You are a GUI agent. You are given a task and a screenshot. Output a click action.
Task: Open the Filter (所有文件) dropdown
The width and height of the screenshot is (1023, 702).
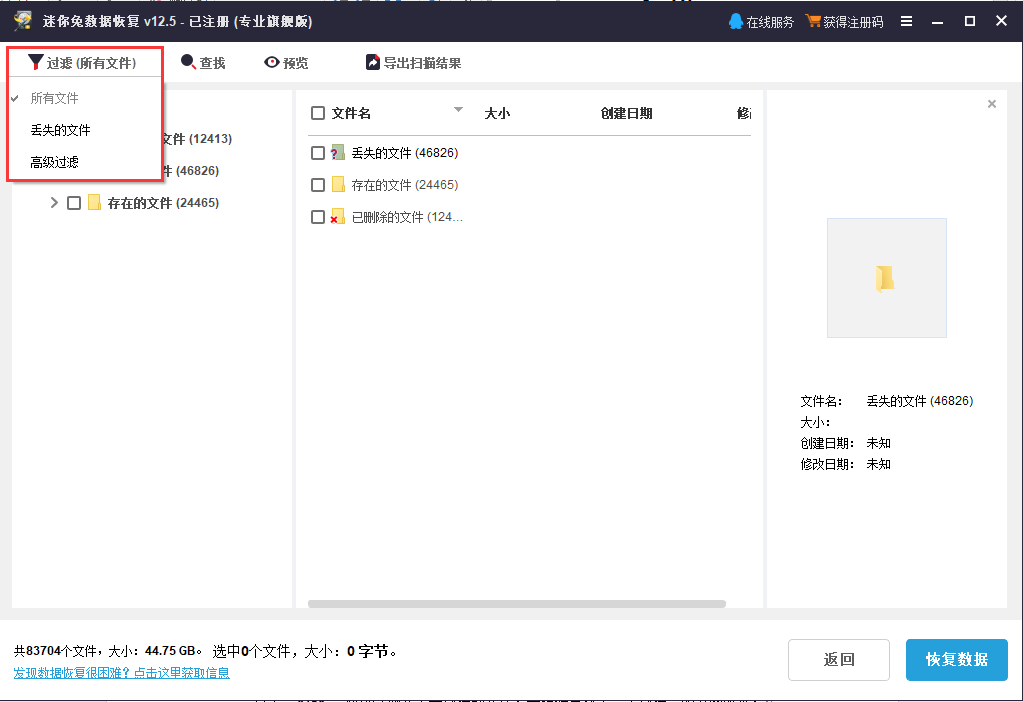tap(83, 63)
